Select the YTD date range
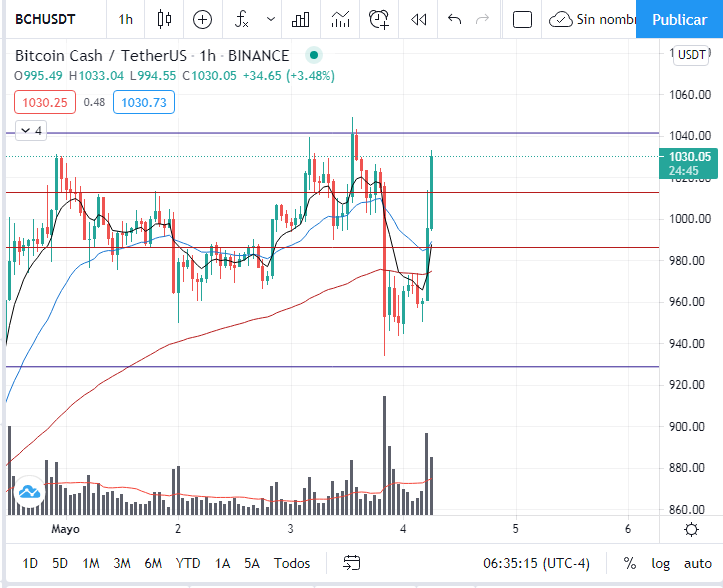723x588 pixels. [188, 564]
